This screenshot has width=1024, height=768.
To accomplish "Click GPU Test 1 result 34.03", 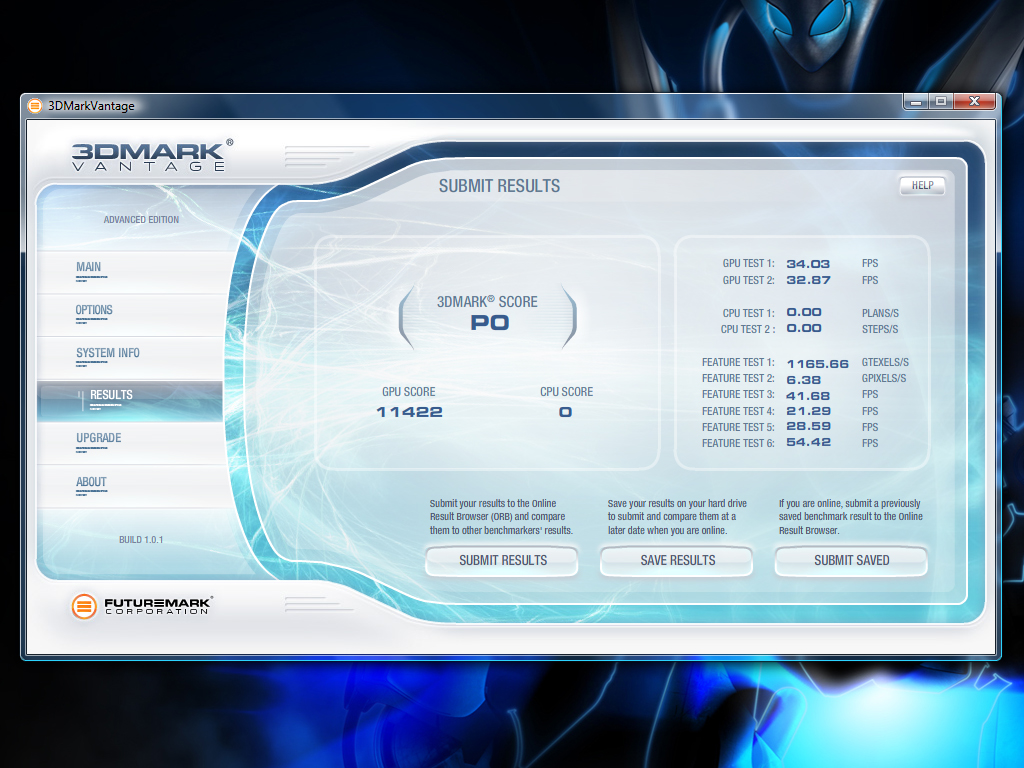I will (x=808, y=264).
